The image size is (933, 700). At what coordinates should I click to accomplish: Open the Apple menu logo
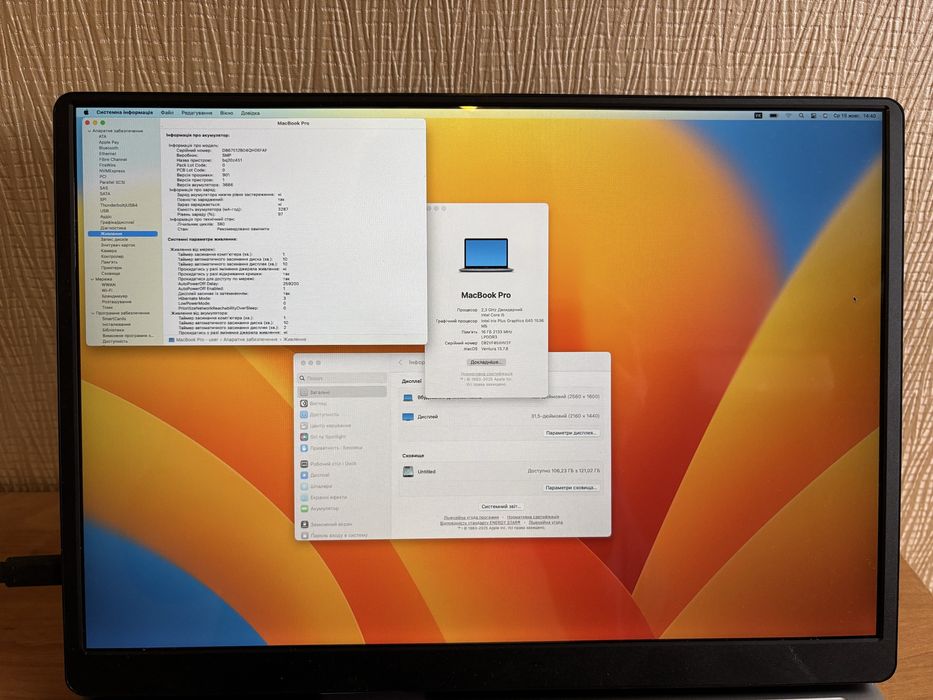pyautogui.click(x=86, y=112)
